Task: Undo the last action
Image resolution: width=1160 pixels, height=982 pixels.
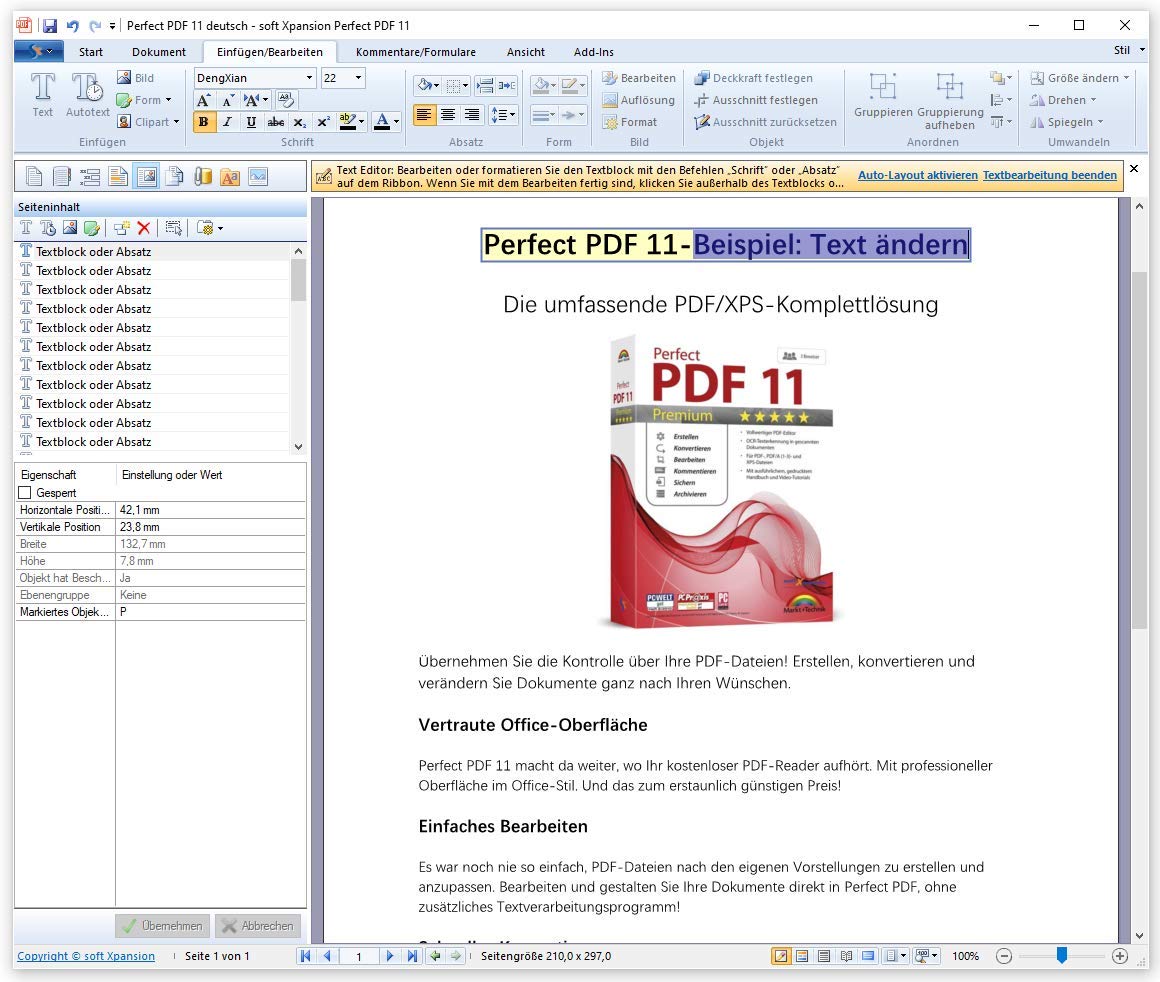Action: tap(72, 26)
